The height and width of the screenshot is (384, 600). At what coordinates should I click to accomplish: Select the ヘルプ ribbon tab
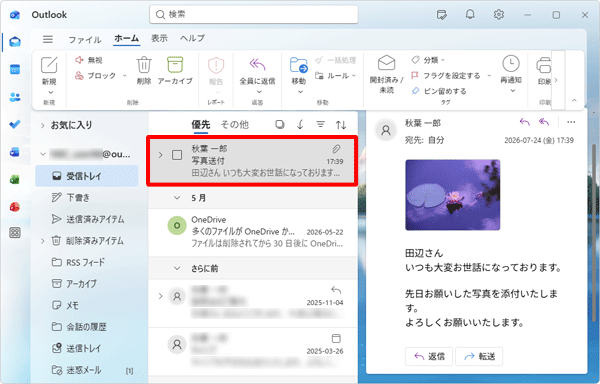pos(192,38)
